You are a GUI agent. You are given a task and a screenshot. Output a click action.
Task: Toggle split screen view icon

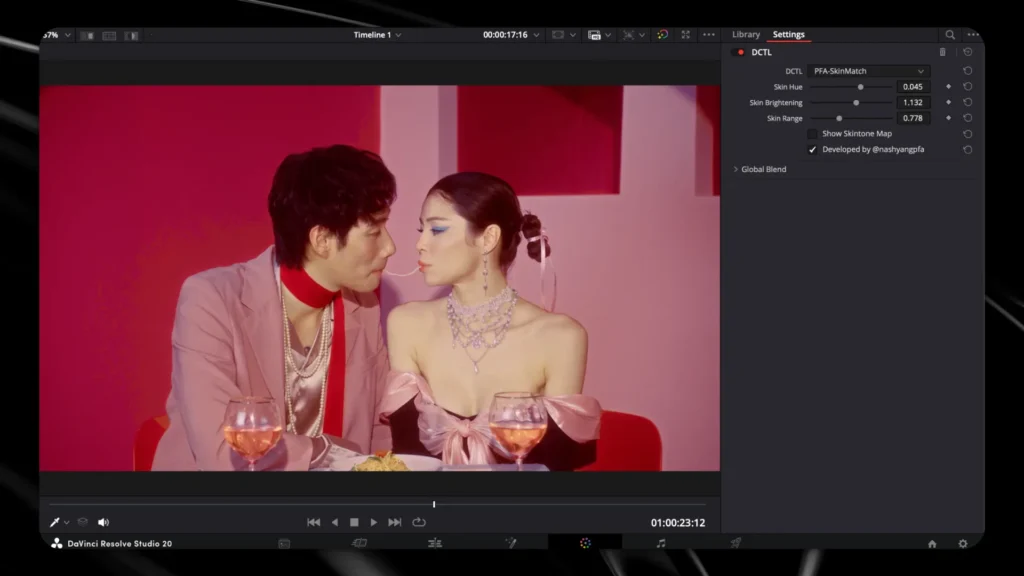[x=109, y=36]
